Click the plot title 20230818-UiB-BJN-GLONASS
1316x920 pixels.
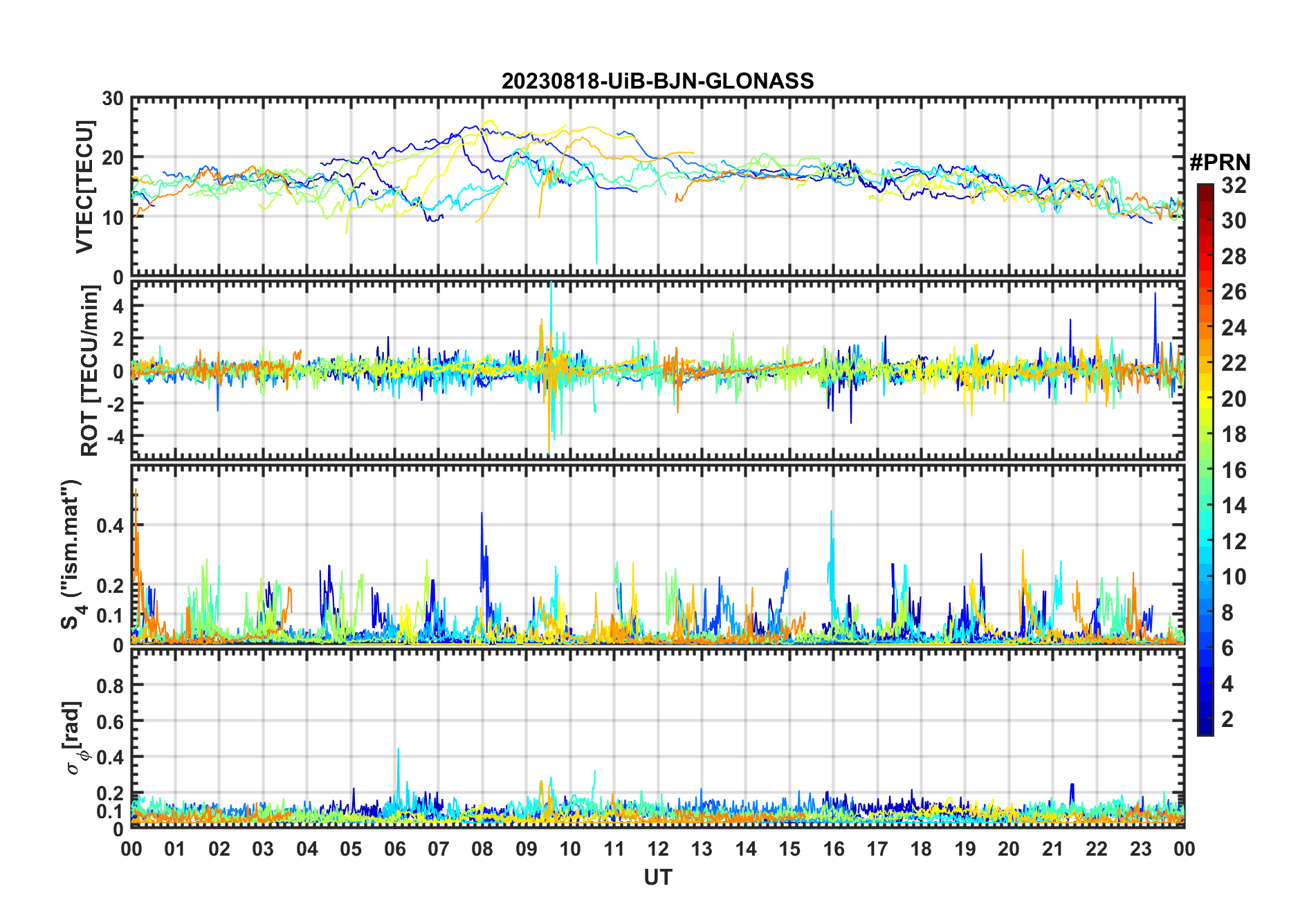pos(657,82)
